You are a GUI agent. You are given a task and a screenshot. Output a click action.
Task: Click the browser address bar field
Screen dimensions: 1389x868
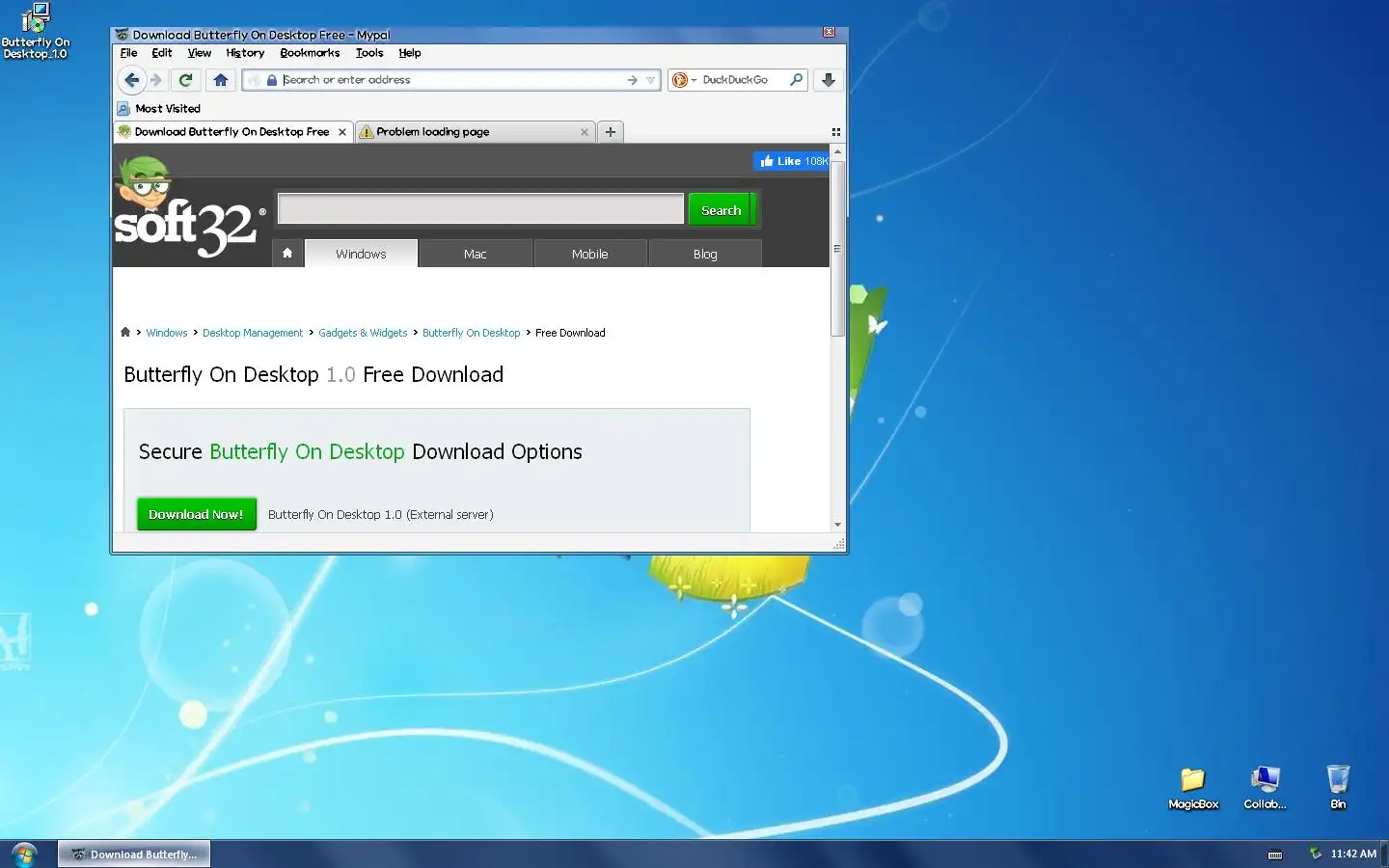451,80
